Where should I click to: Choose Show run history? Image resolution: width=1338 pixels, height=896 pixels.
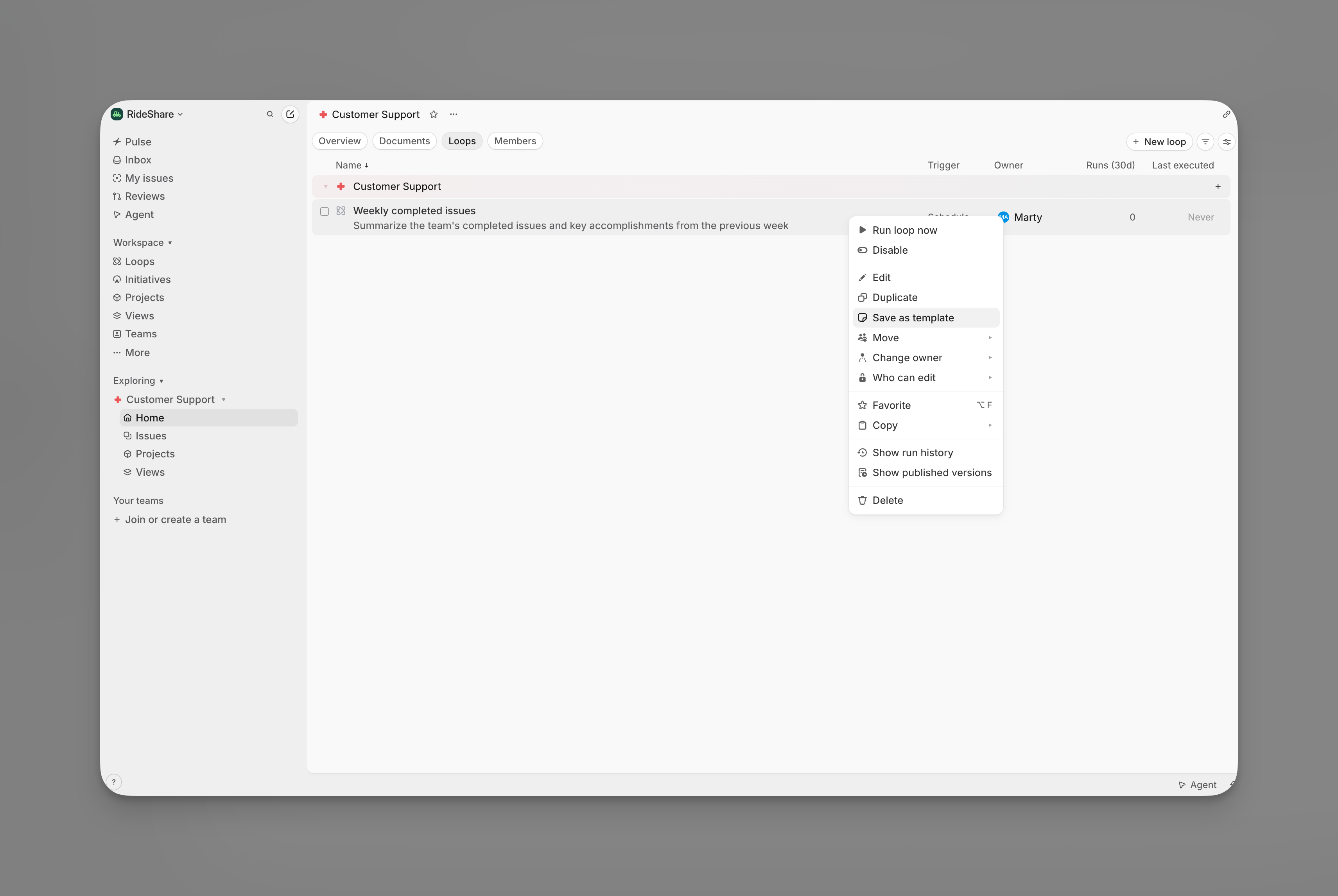[x=926, y=453]
